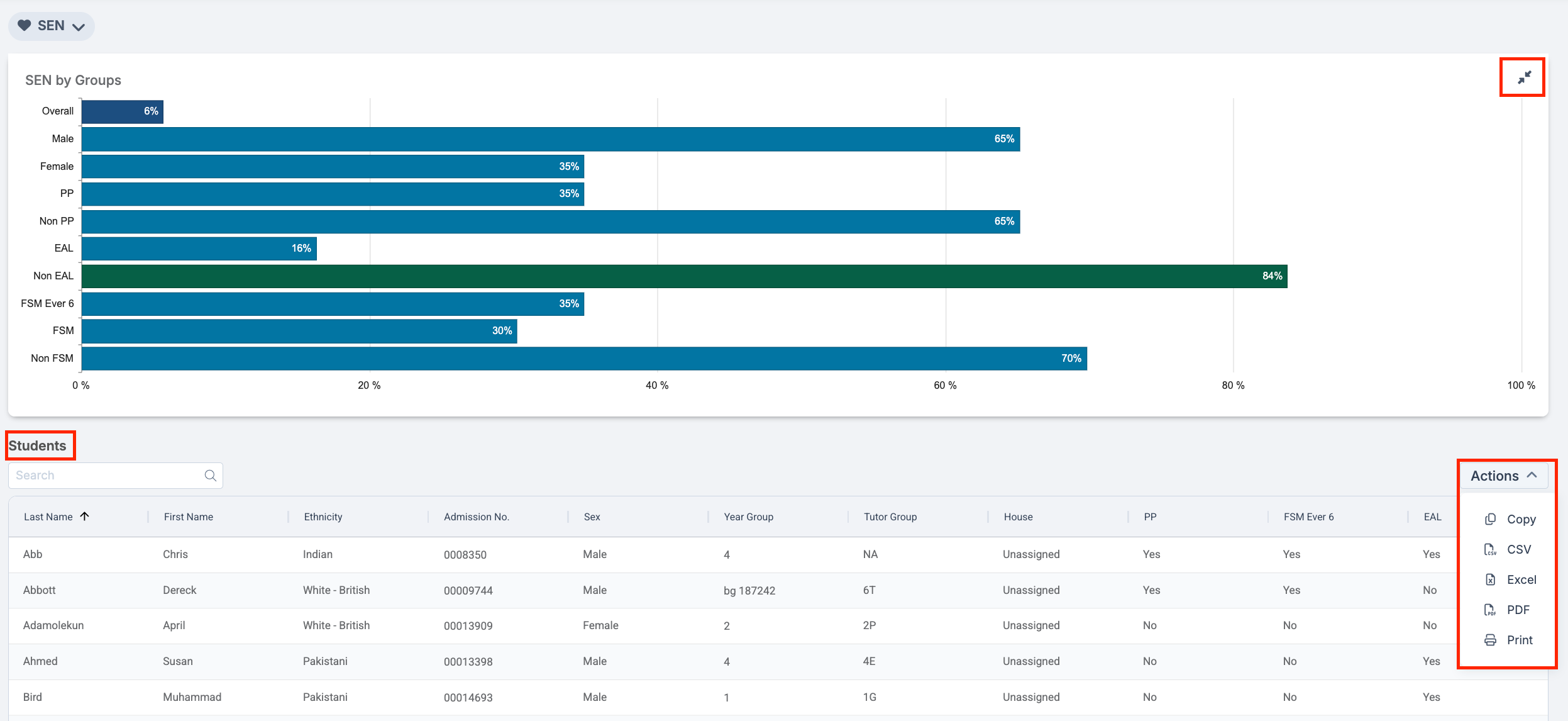The image size is (1568, 721).
Task: Click the collapse chart arrows icon
Action: [x=1524, y=77]
